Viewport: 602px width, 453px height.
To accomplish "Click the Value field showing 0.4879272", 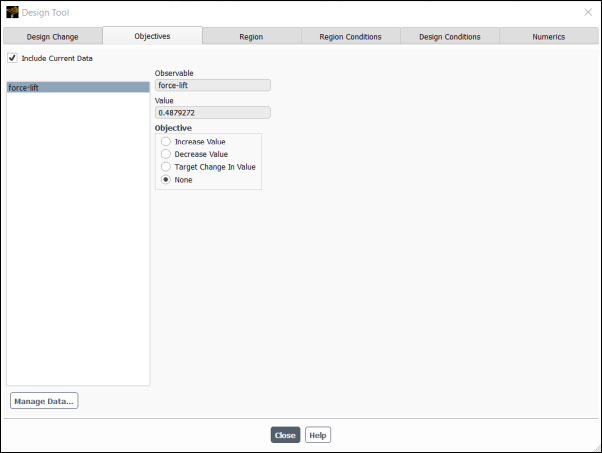I will (x=213, y=112).
